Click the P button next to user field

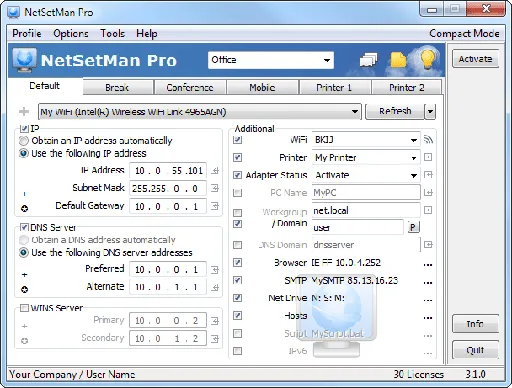(x=413, y=227)
